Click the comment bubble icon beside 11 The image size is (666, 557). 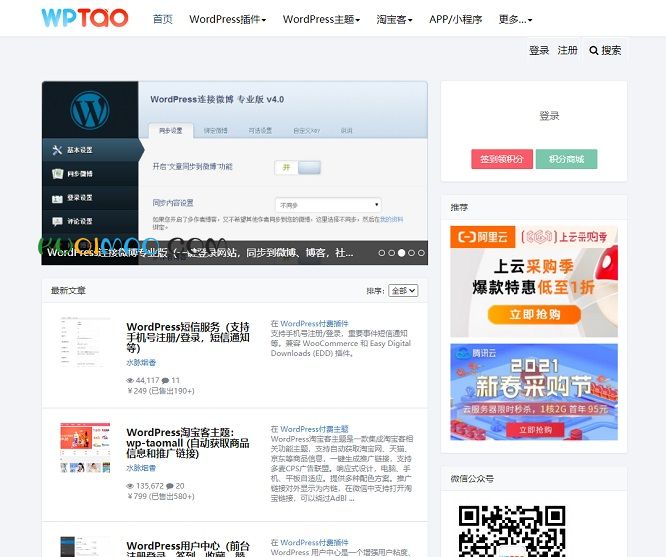165,380
